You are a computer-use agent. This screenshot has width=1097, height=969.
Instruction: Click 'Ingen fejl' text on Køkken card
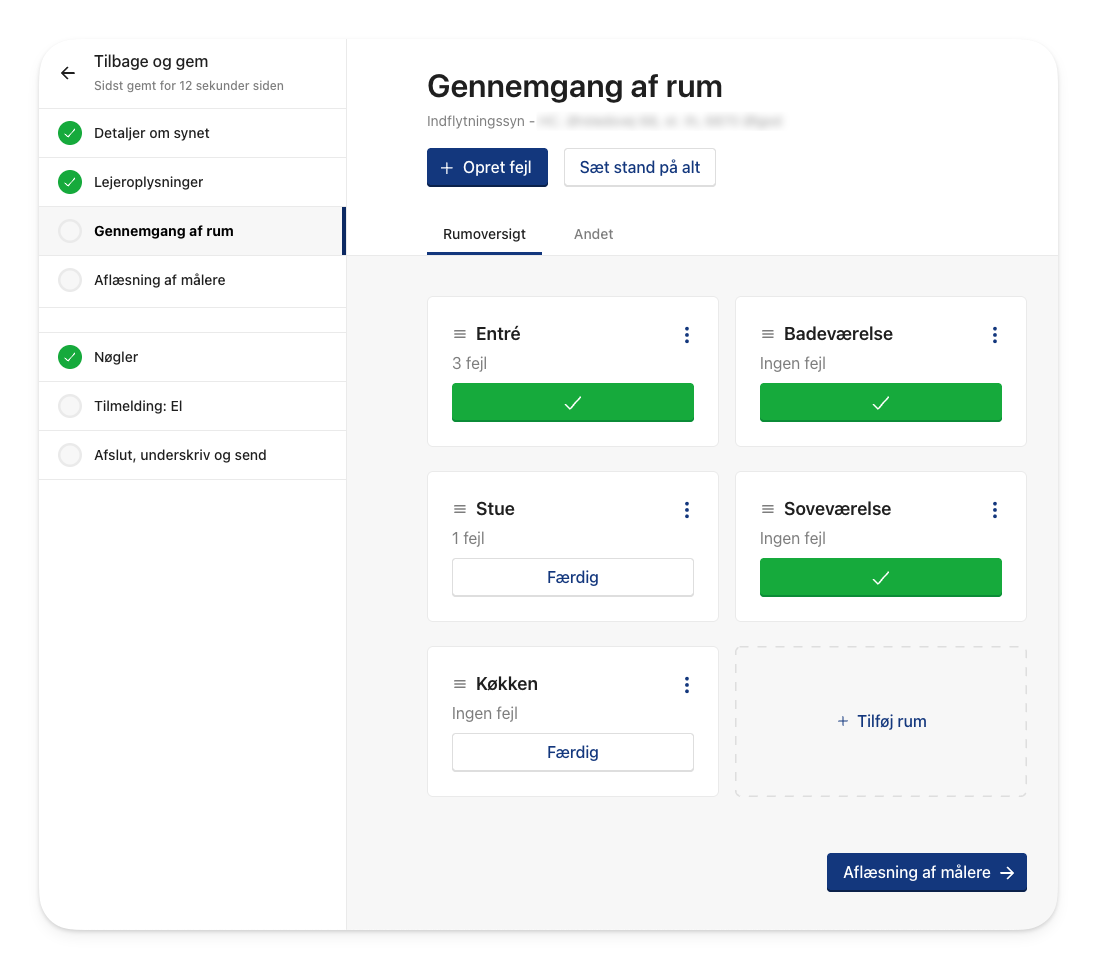(485, 713)
